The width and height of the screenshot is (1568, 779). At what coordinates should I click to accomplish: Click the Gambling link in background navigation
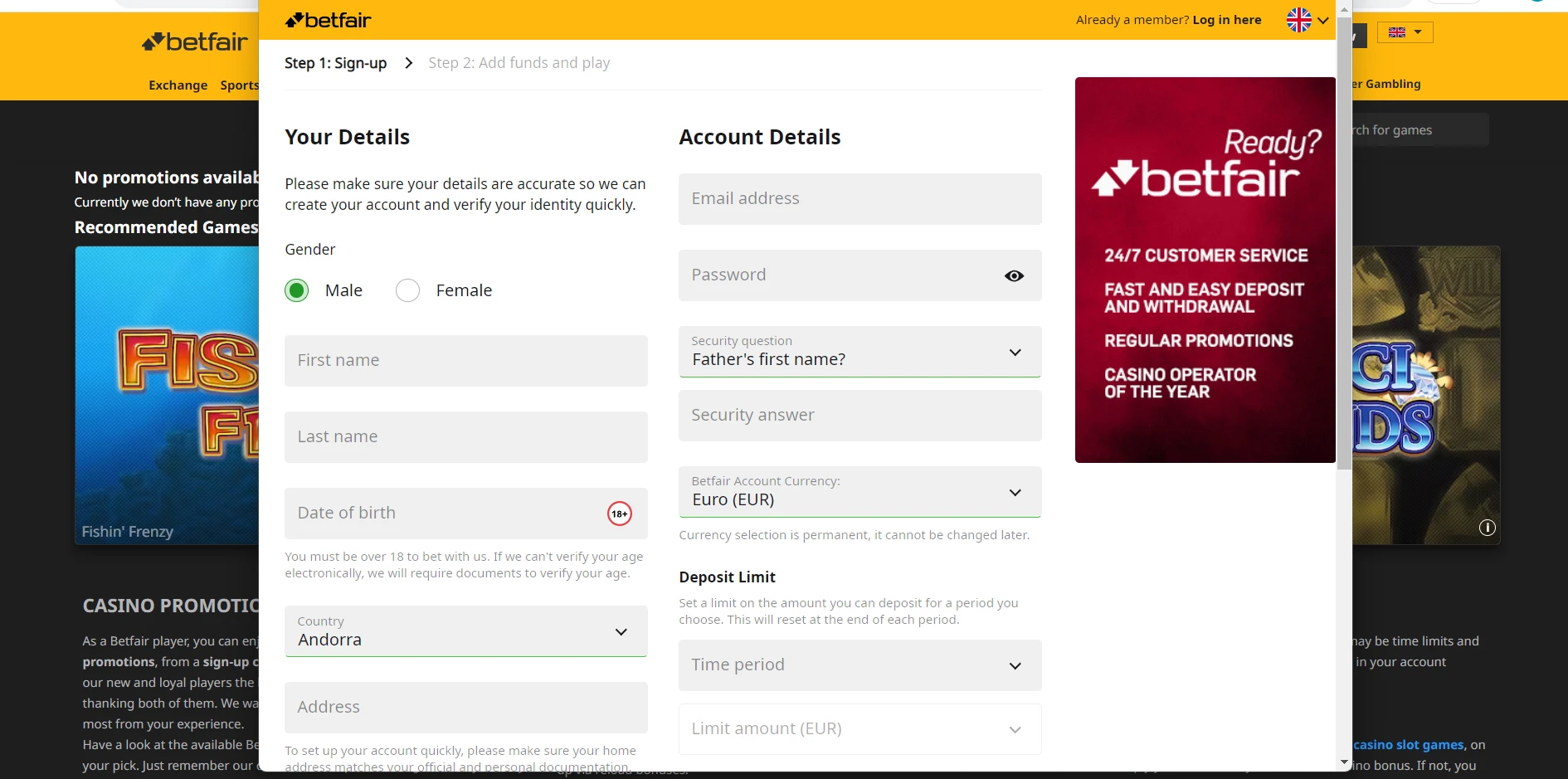(1386, 84)
